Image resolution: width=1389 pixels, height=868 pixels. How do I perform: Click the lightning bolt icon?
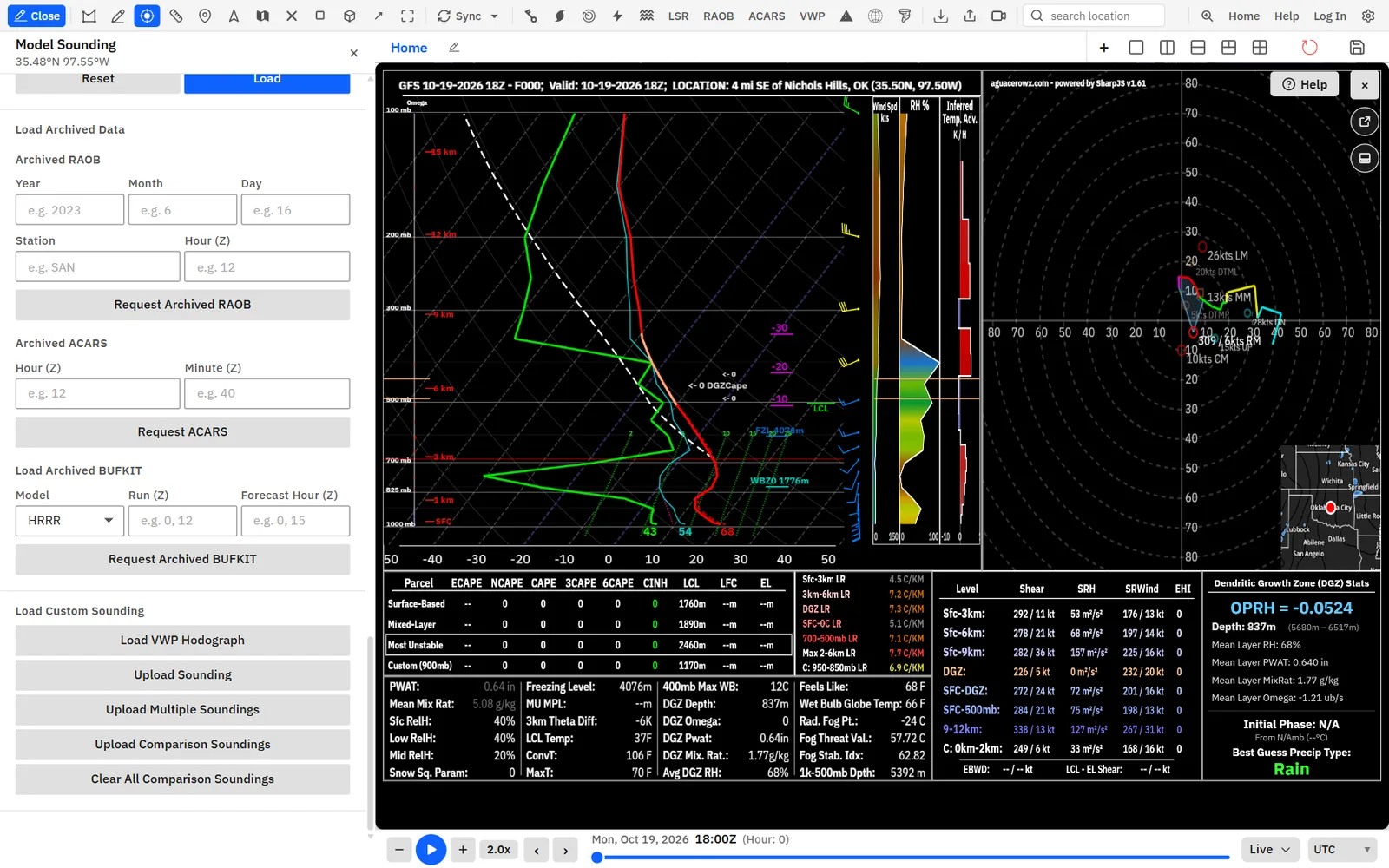pyautogui.click(x=617, y=16)
